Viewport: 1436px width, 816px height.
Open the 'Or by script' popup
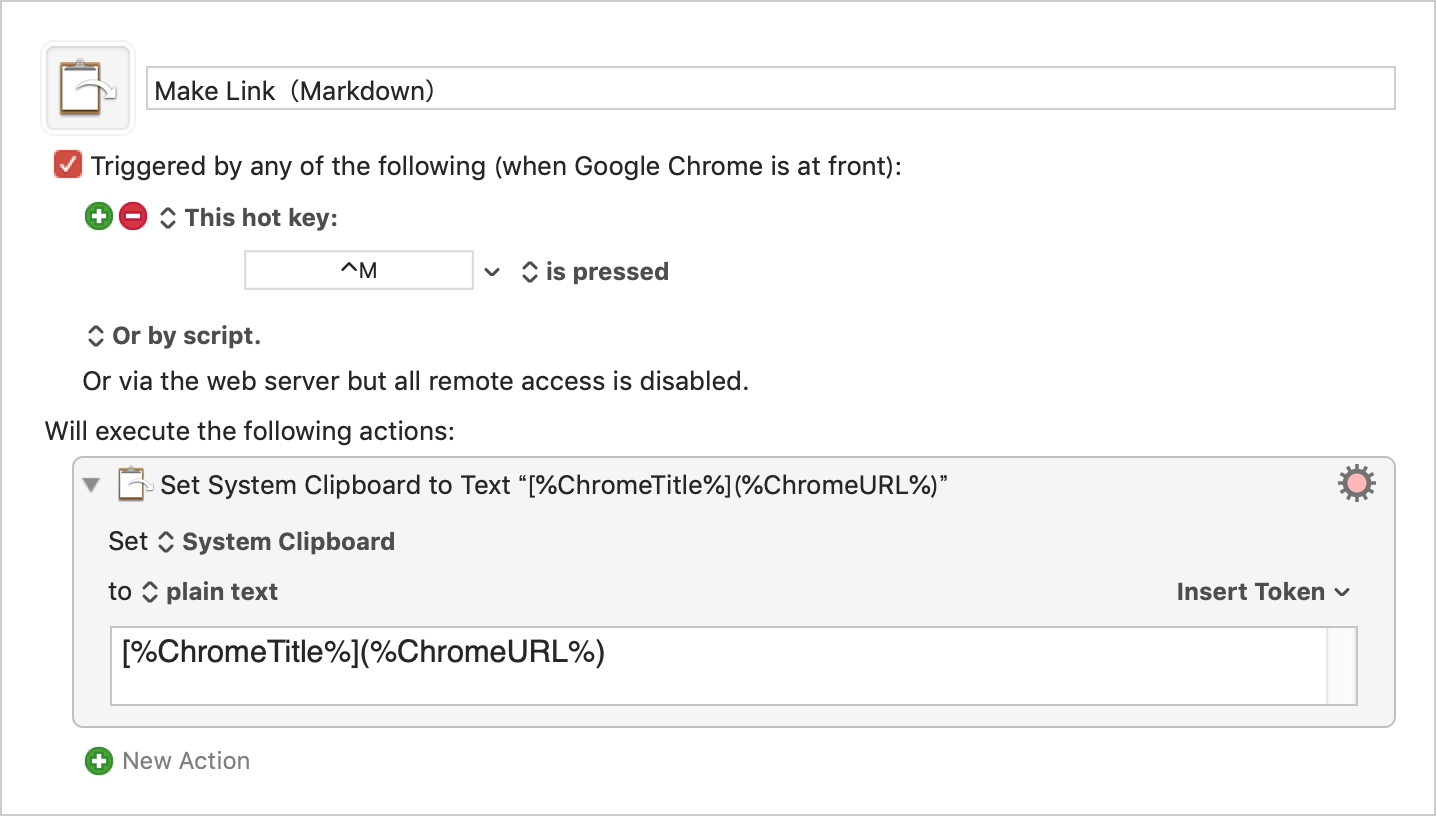(x=174, y=336)
